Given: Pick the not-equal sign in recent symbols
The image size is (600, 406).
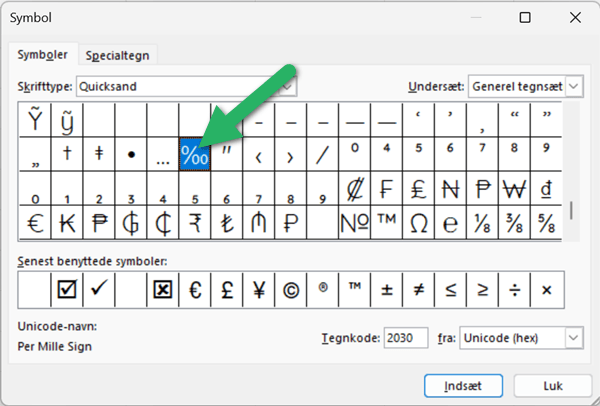Looking at the screenshot, I should [x=418, y=290].
